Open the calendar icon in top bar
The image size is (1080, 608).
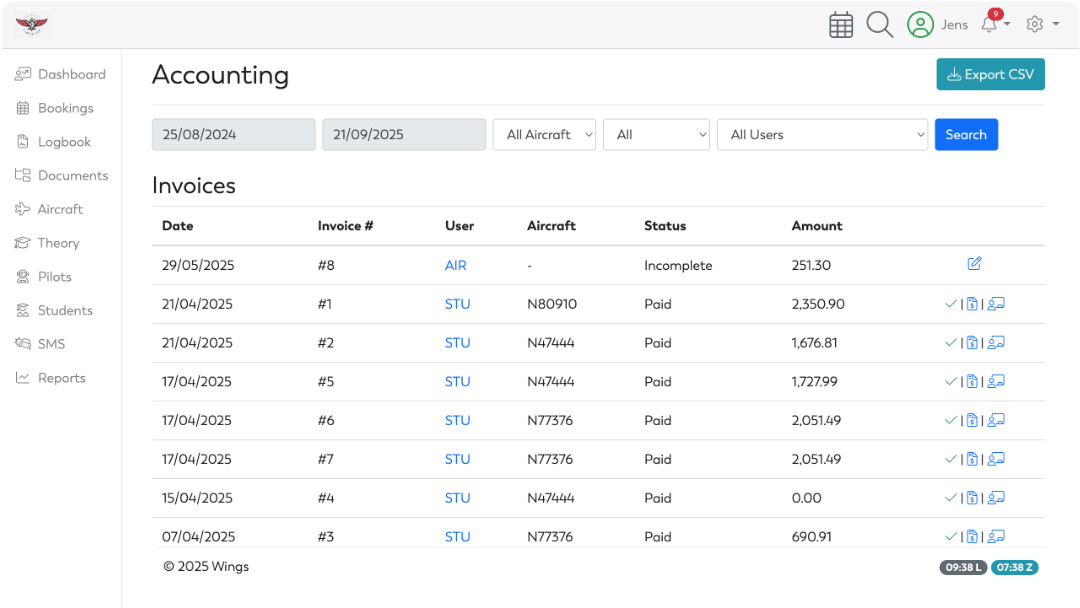coord(841,25)
